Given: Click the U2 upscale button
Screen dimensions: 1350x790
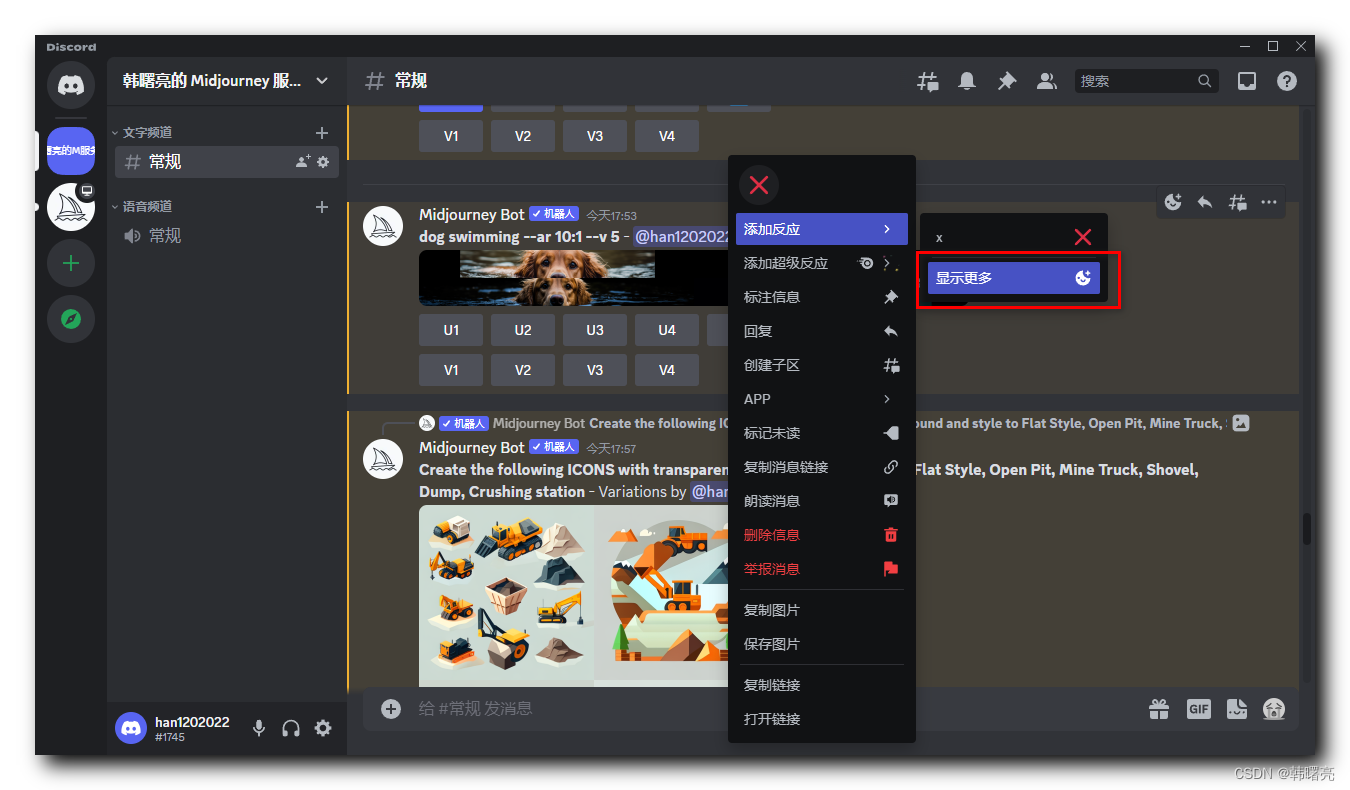Looking at the screenshot, I should tap(523, 330).
